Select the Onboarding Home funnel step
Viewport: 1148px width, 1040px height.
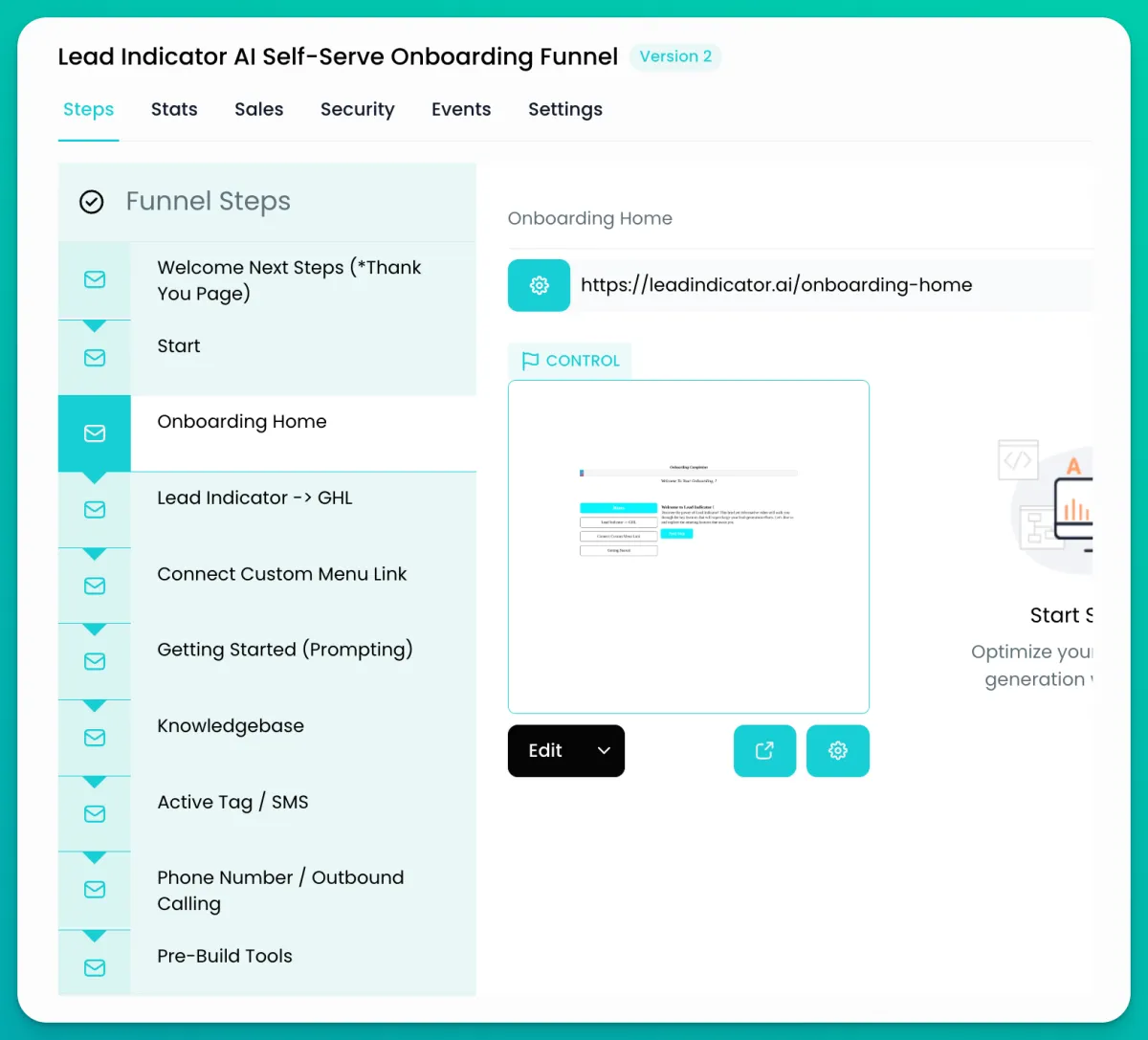[267, 433]
